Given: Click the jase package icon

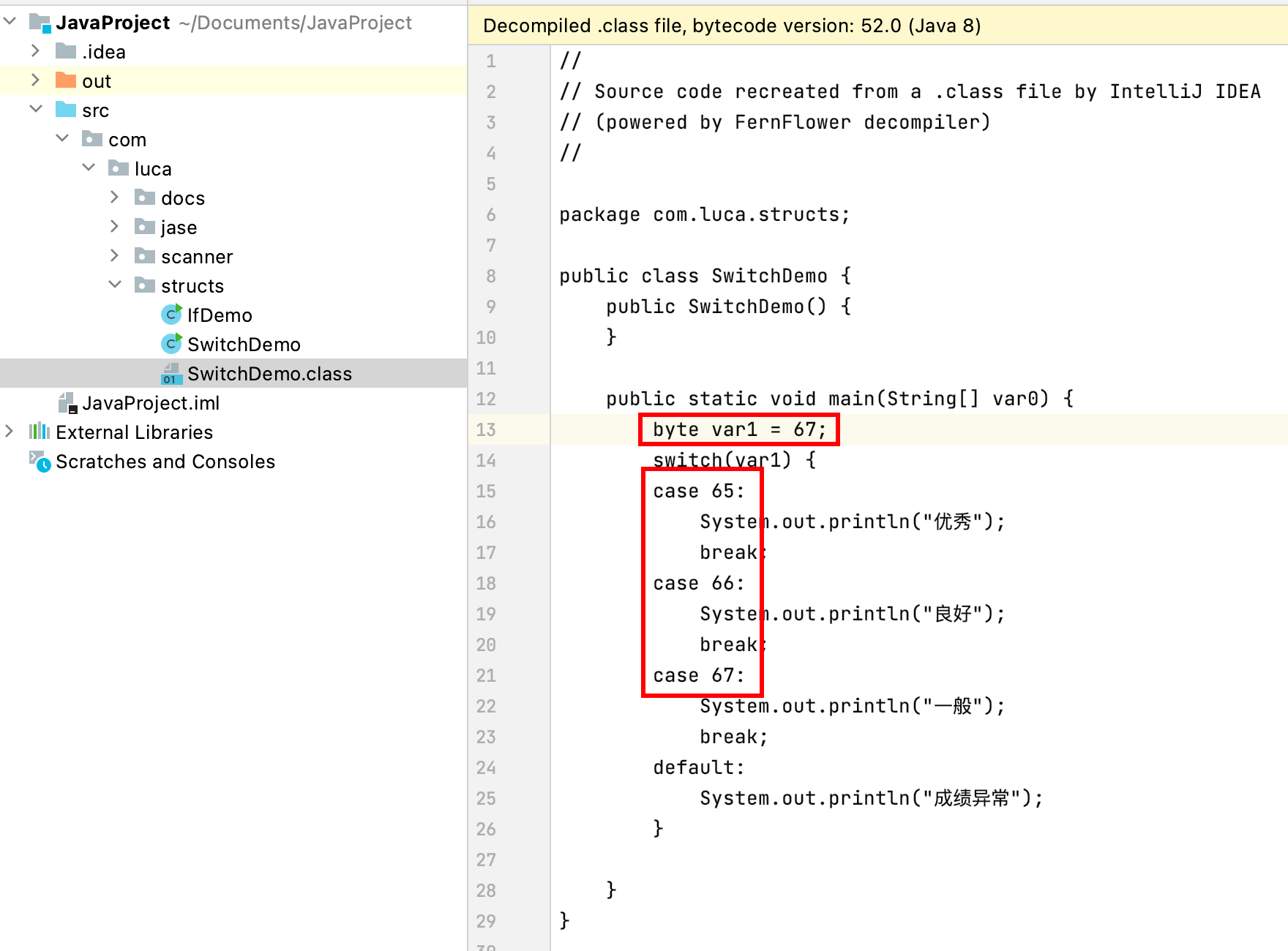Looking at the screenshot, I should pyautogui.click(x=145, y=226).
